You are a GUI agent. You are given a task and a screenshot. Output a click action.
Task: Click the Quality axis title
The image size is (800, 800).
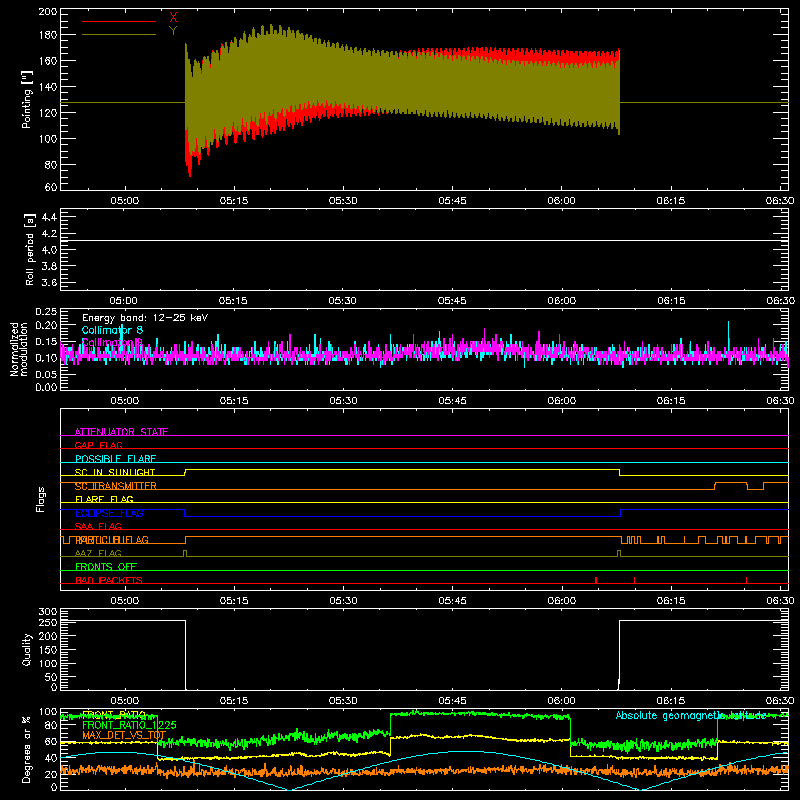(27, 649)
